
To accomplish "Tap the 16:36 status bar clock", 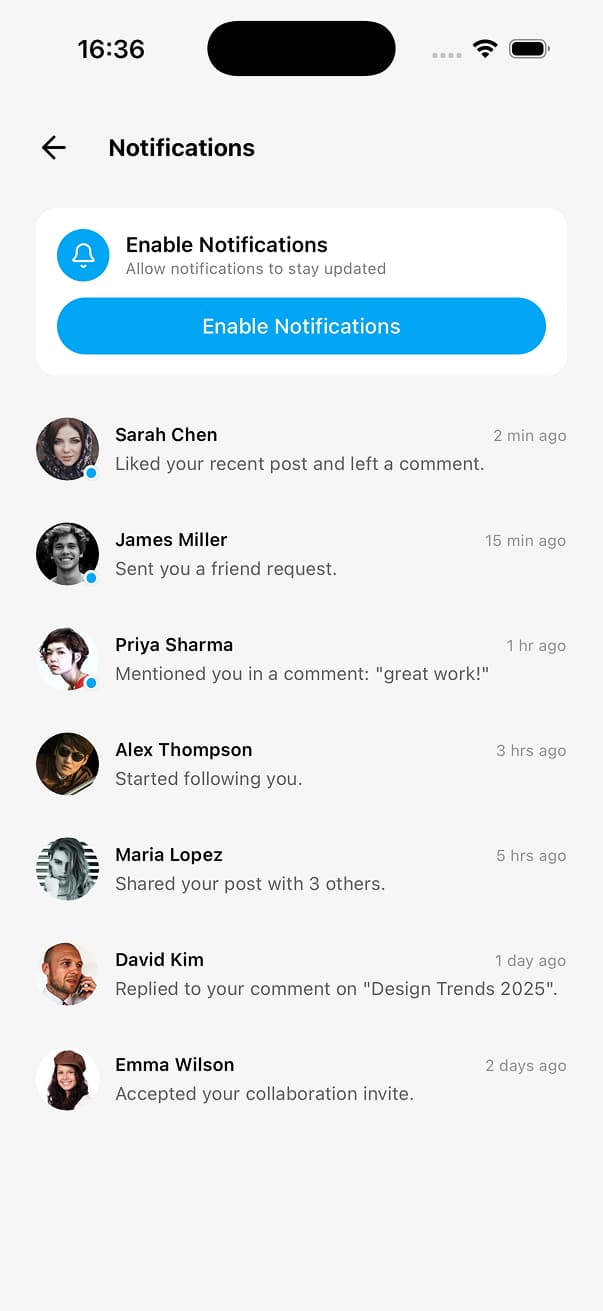I will [111, 49].
